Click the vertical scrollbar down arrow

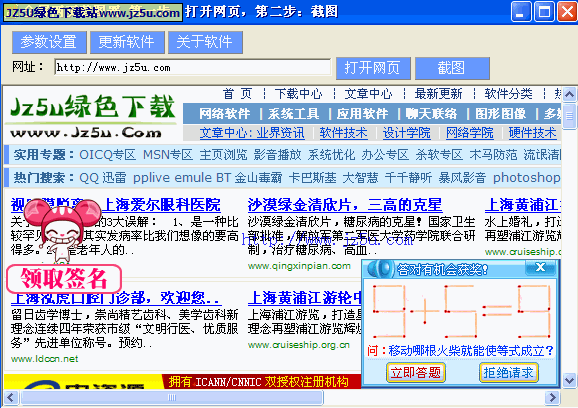pos(570,380)
